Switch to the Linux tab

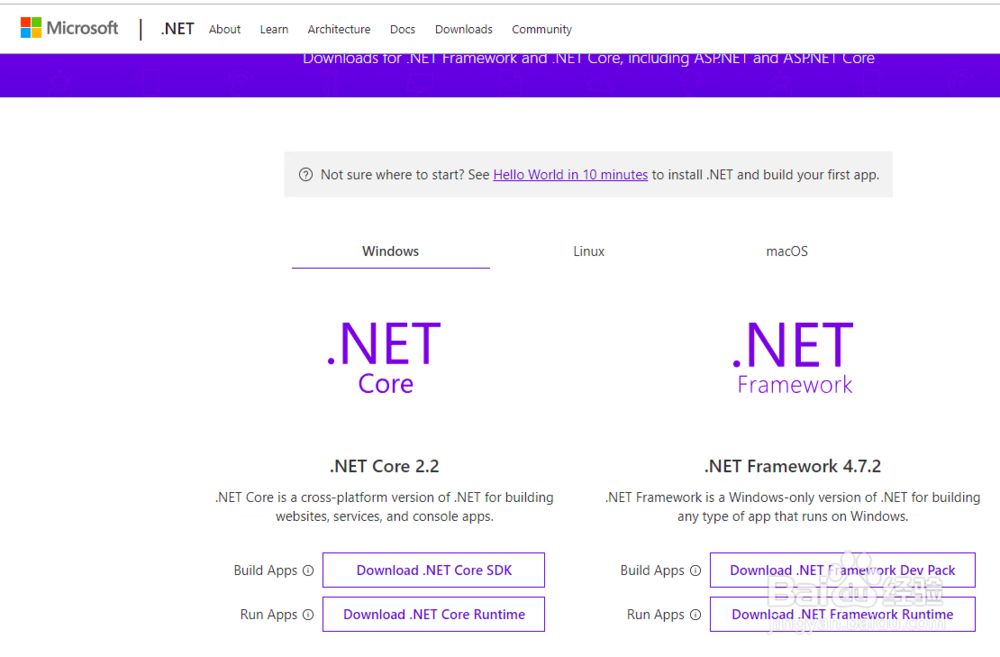pyautogui.click(x=588, y=251)
